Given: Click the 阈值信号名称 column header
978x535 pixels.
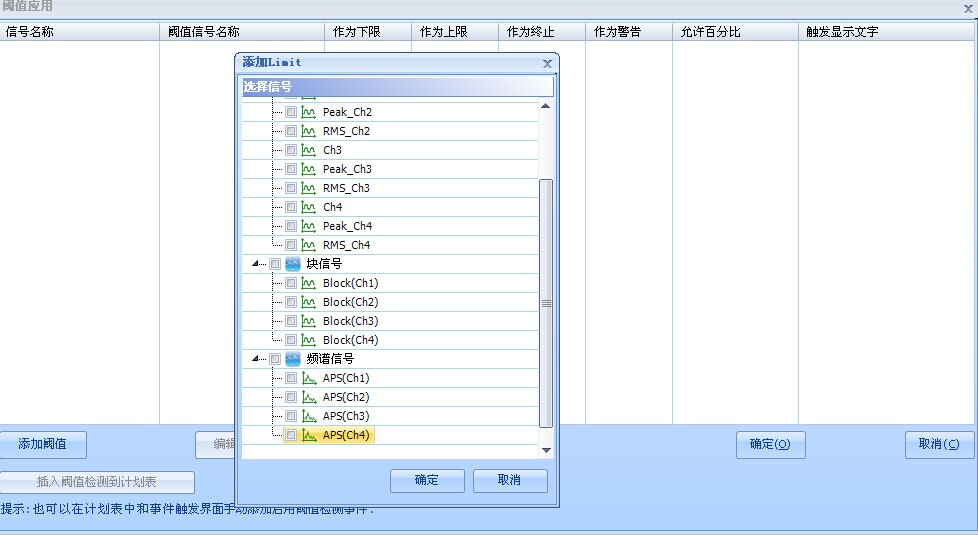Looking at the screenshot, I should click(203, 32).
